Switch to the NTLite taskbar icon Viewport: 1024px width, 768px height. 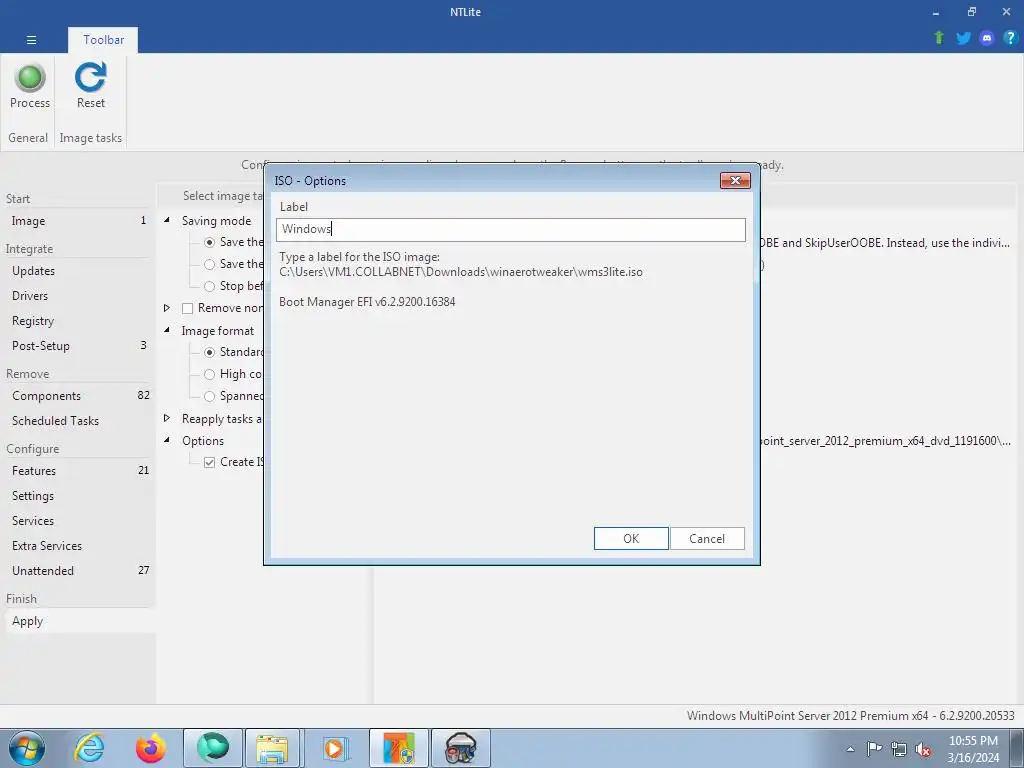[x=399, y=748]
